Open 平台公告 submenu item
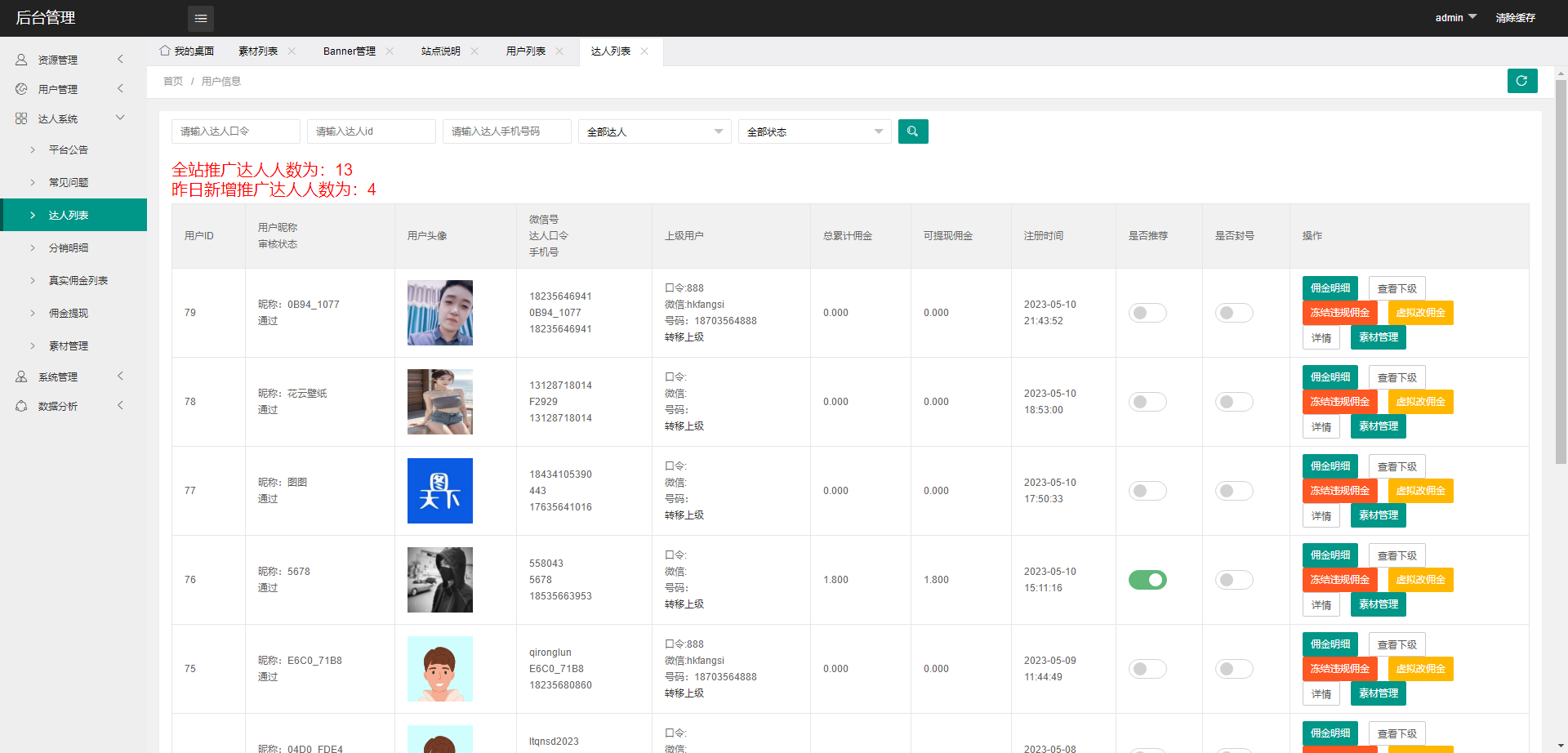Image resolution: width=1568 pixels, height=753 pixels. pos(73,149)
